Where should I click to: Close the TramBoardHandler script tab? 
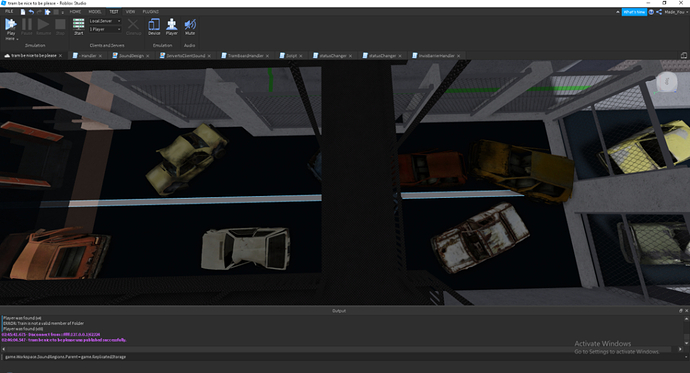point(268,56)
